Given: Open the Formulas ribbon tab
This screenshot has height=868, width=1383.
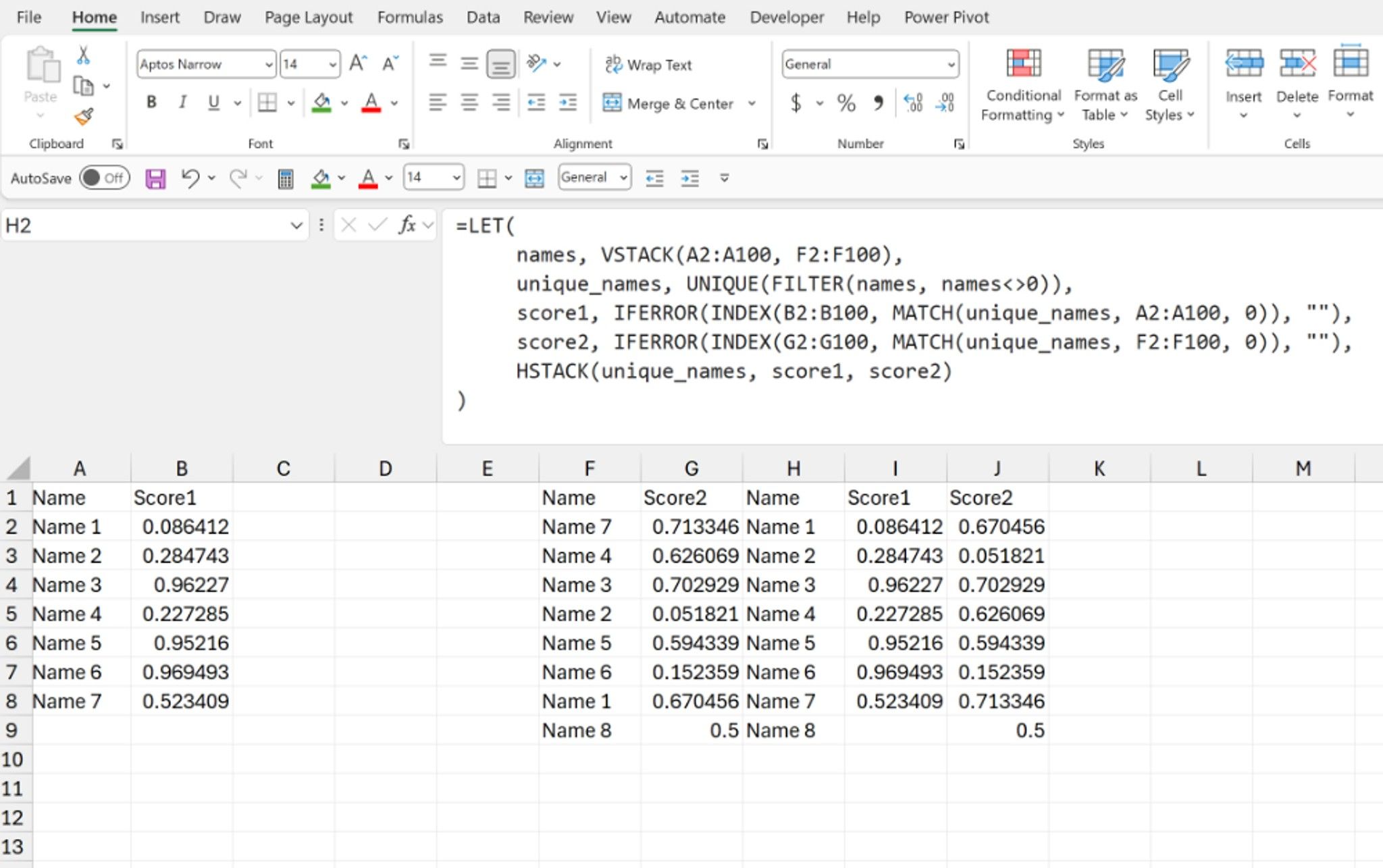Looking at the screenshot, I should pos(410,17).
